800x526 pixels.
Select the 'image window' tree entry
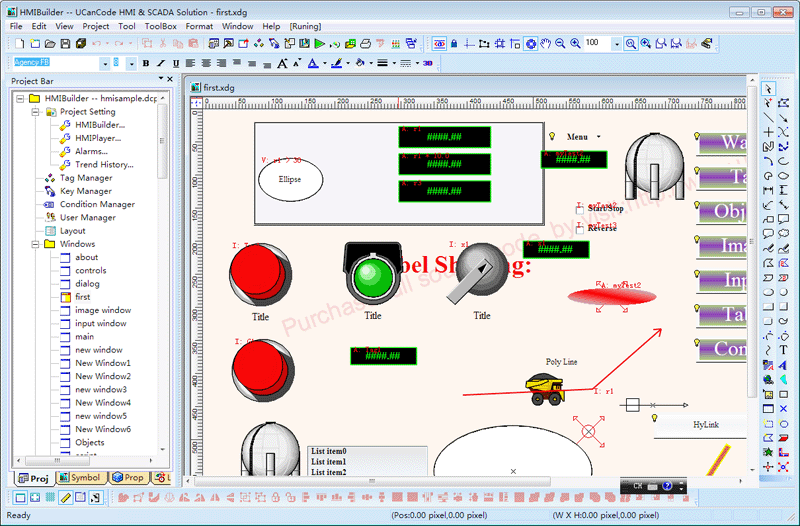pos(102,310)
